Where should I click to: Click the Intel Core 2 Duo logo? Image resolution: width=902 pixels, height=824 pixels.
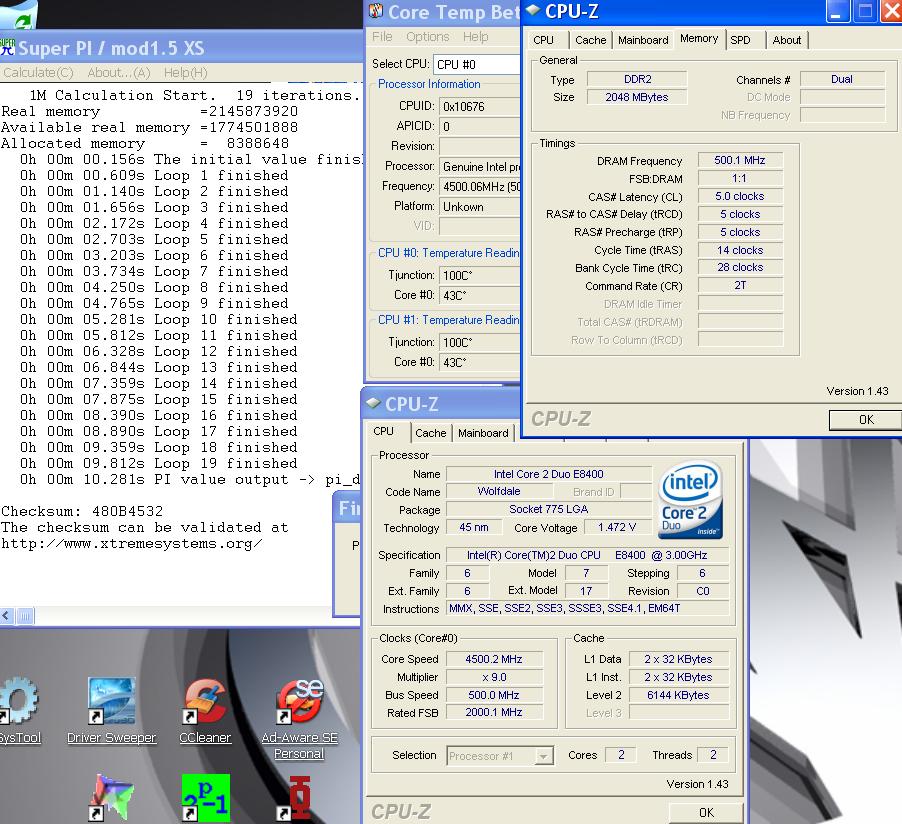point(690,501)
